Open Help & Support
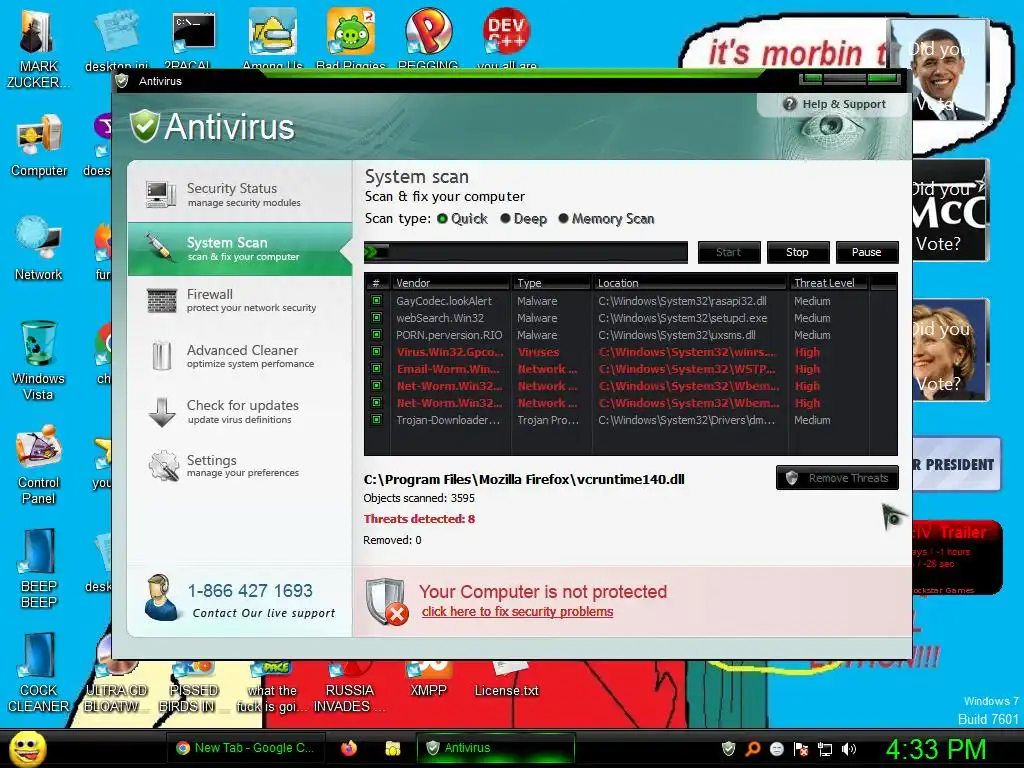Image resolution: width=1024 pixels, height=768 pixels. tap(835, 104)
